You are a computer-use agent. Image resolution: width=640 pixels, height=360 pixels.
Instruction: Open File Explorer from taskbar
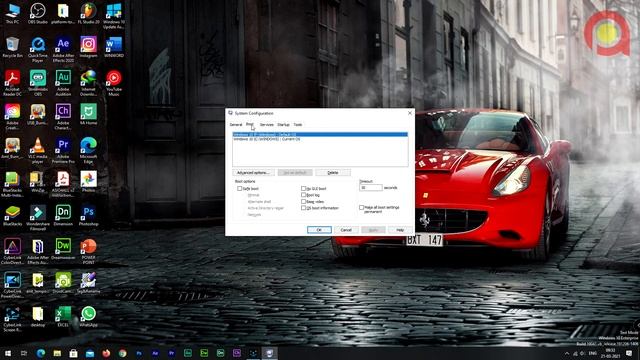coord(57,353)
